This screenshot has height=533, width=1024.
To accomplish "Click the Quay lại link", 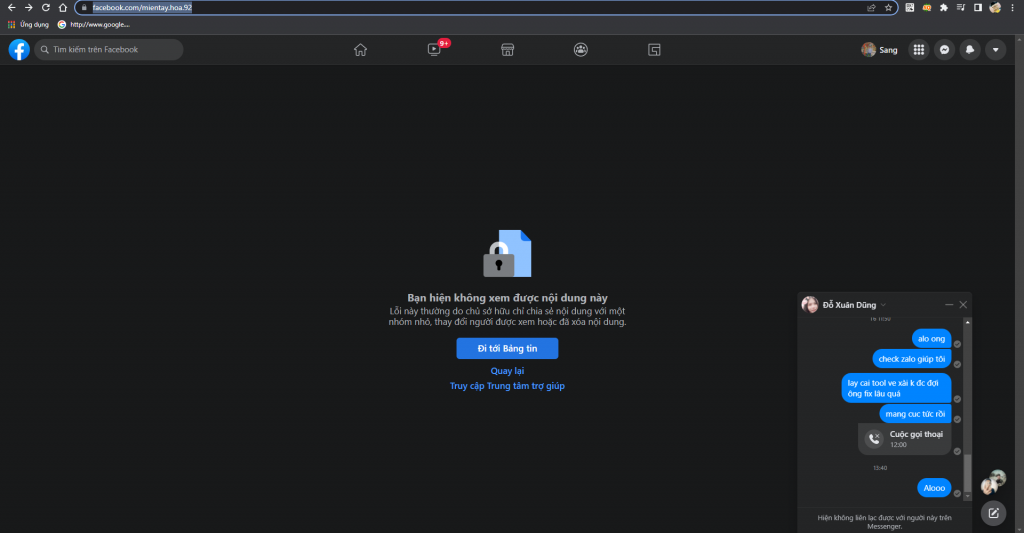I will (507, 371).
